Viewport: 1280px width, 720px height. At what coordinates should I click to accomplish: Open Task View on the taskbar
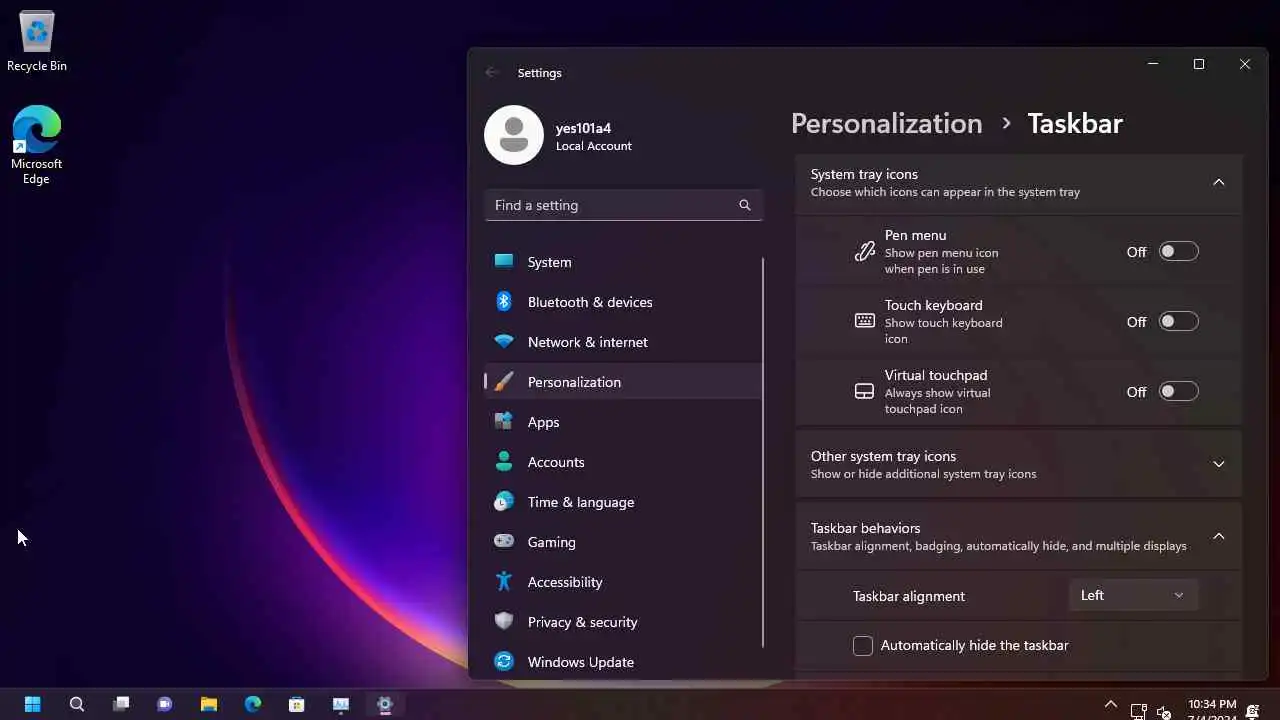(x=121, y=704)
